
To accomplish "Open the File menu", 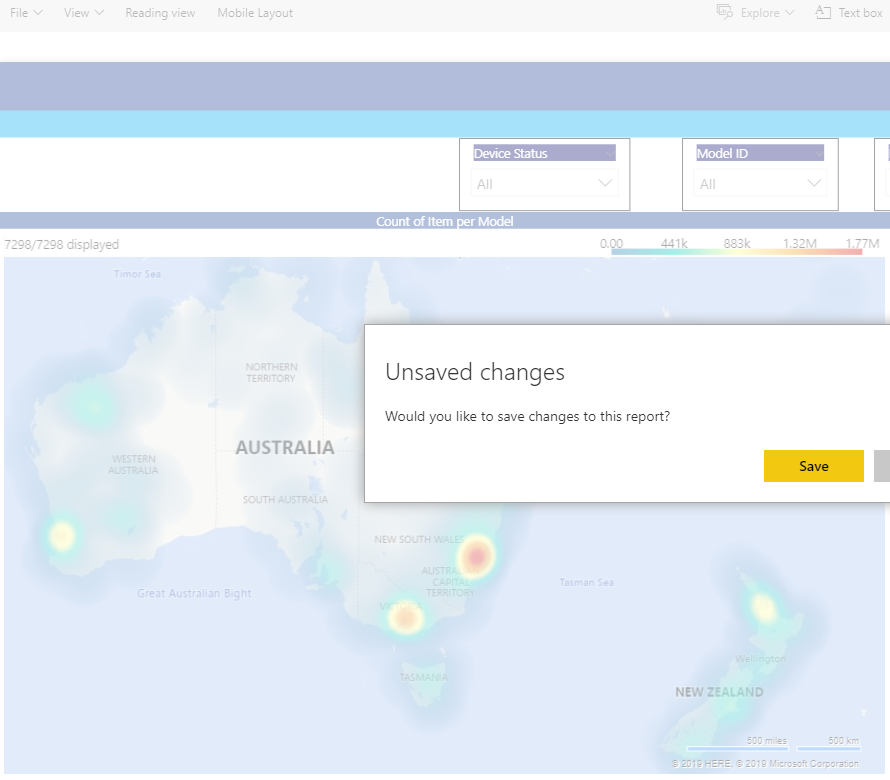I will pyautogui.click(x=26, y=12).
